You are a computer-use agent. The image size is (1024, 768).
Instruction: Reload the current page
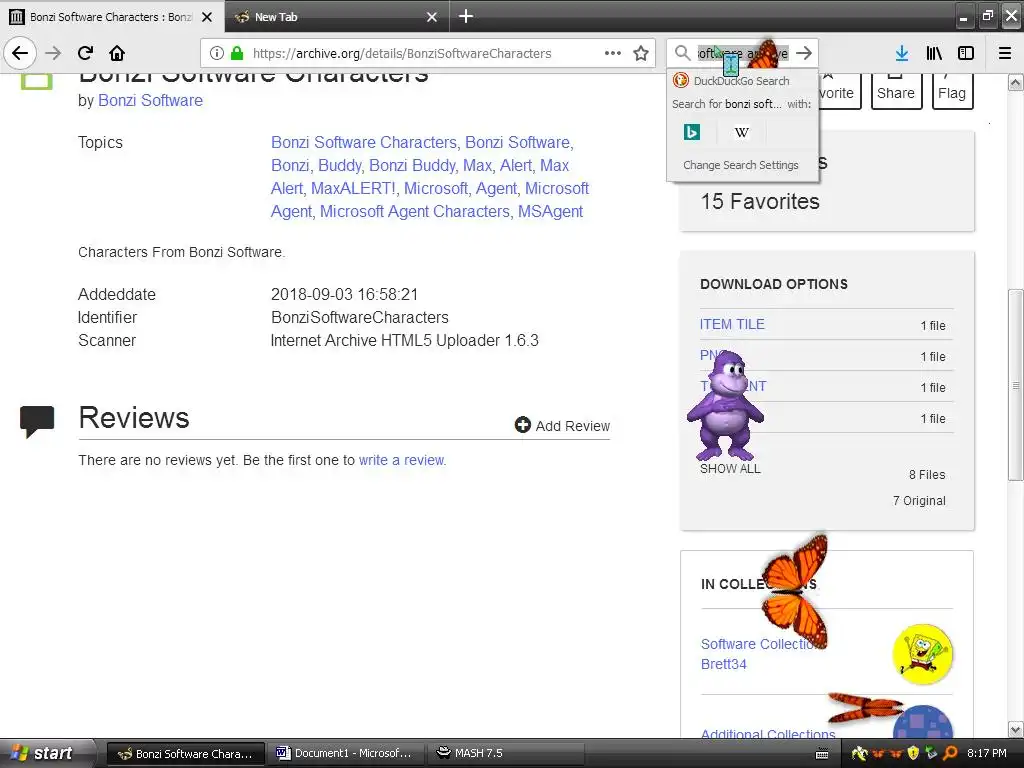(x=85, y=53)
